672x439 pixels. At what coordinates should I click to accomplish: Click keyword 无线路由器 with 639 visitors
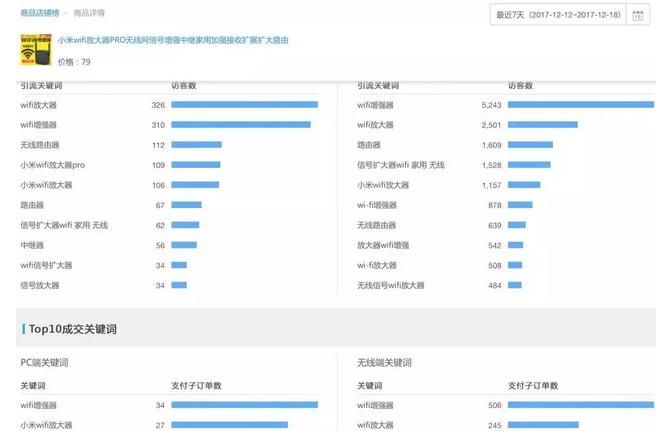pos(377,225)
